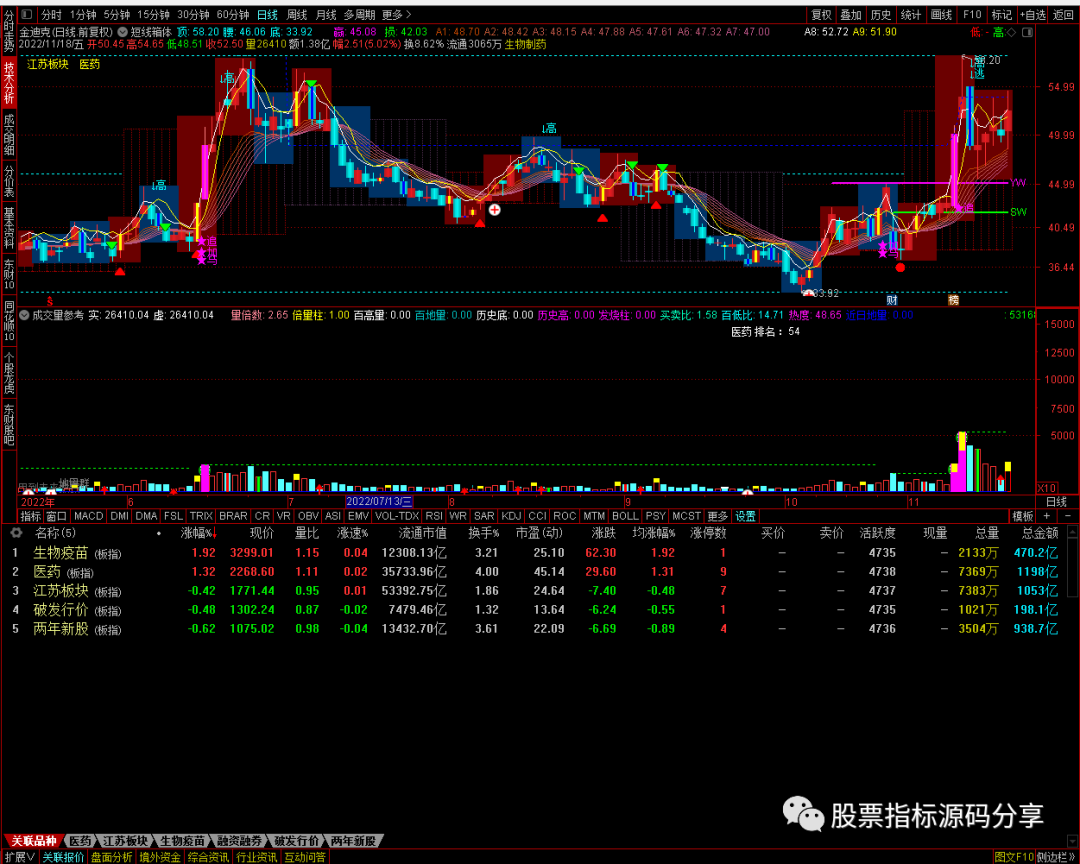This screenshot has height=864, width=1080.
Task: Select VOL-TDX indicator
Action: pos(397,516)
